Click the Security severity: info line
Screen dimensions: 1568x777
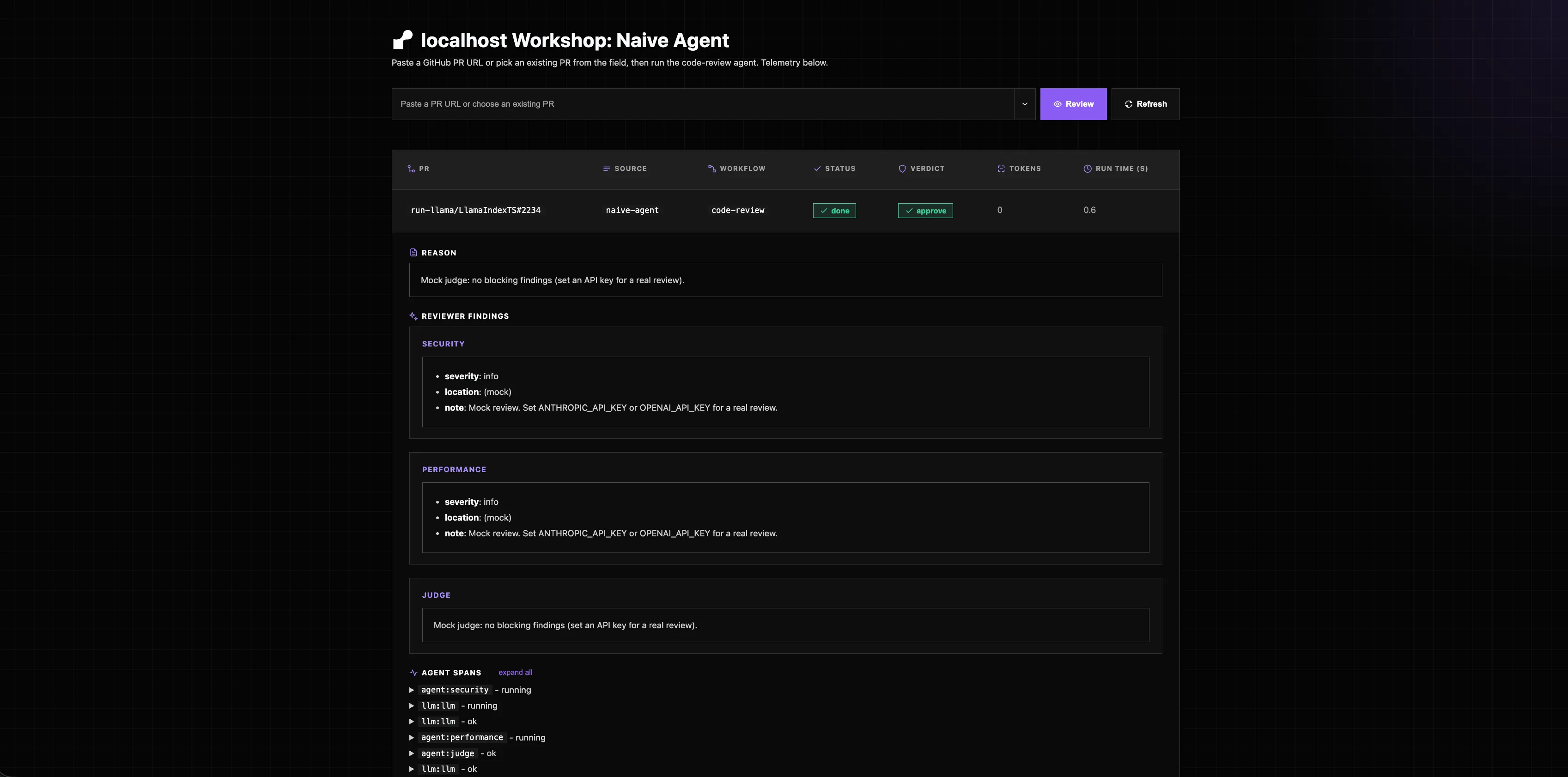coord(471,376)
